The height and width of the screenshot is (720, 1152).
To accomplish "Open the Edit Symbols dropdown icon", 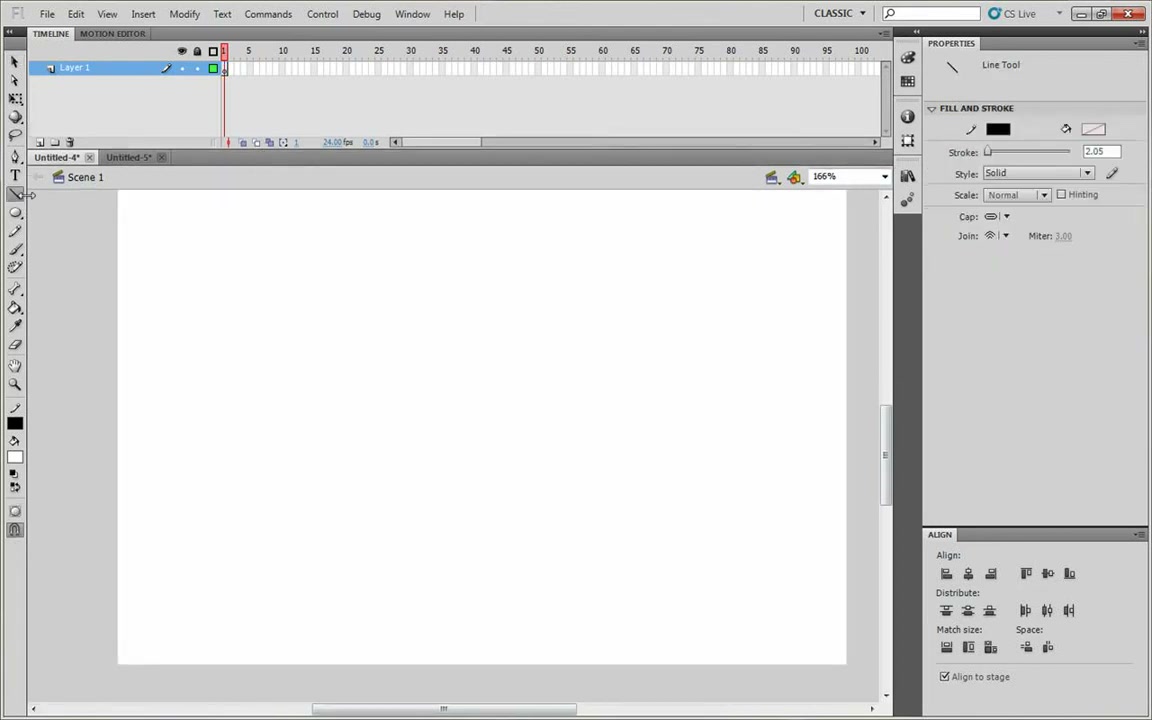I will pos(794,177).
